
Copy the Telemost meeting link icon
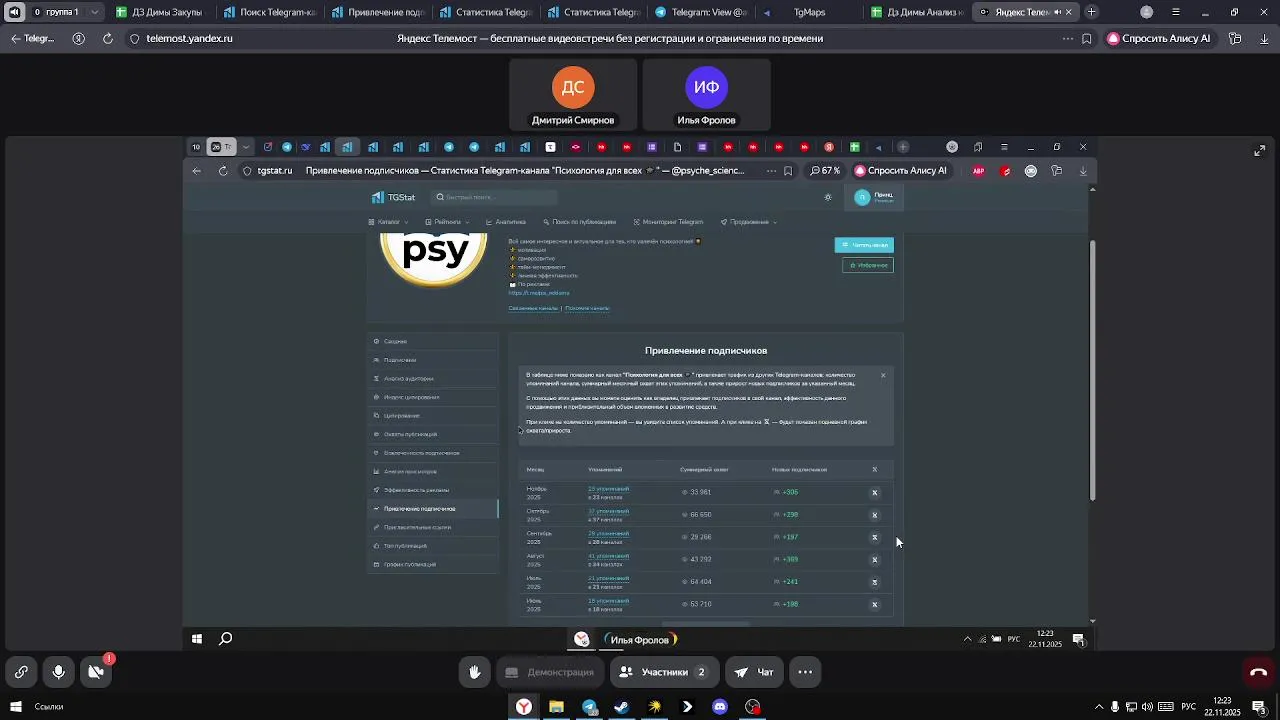pos(21,672)
